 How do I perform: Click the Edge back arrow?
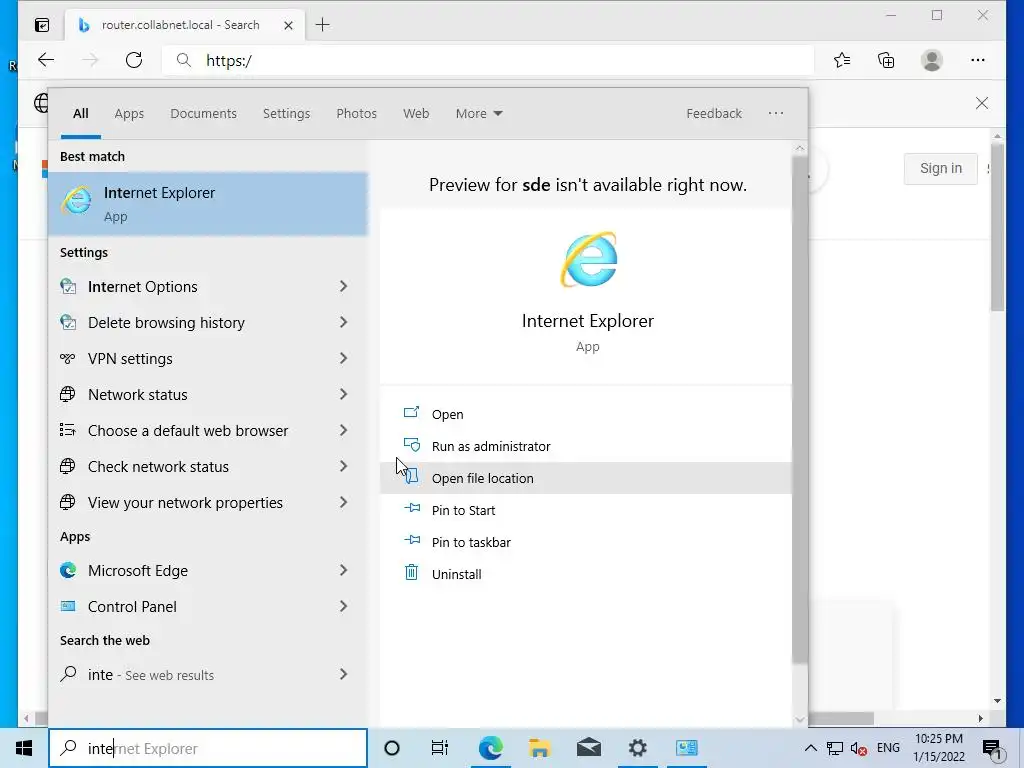click(x=46, y=60)
